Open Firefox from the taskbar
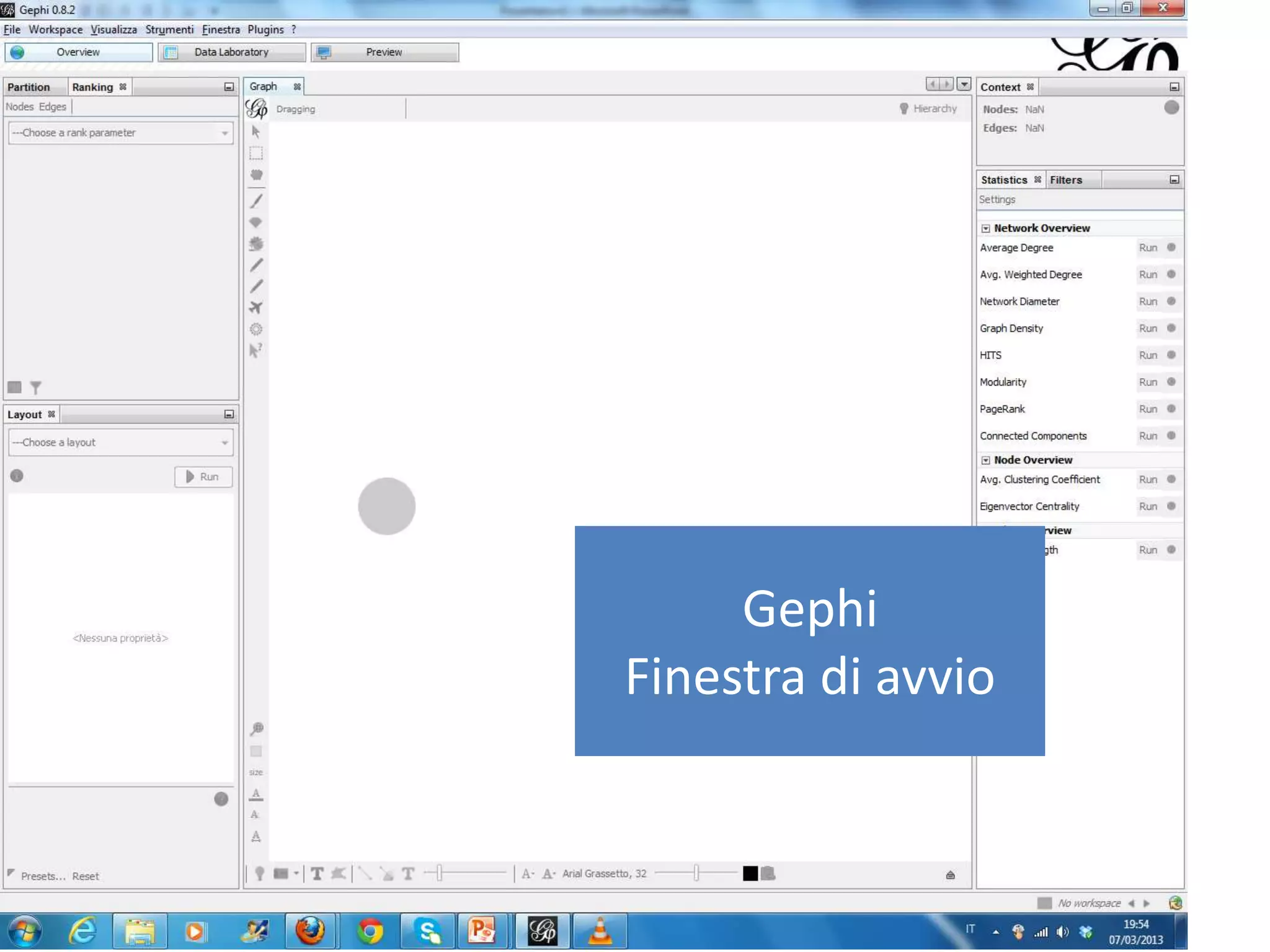This screenshot has width=1270, height=952. click(309, 931)
